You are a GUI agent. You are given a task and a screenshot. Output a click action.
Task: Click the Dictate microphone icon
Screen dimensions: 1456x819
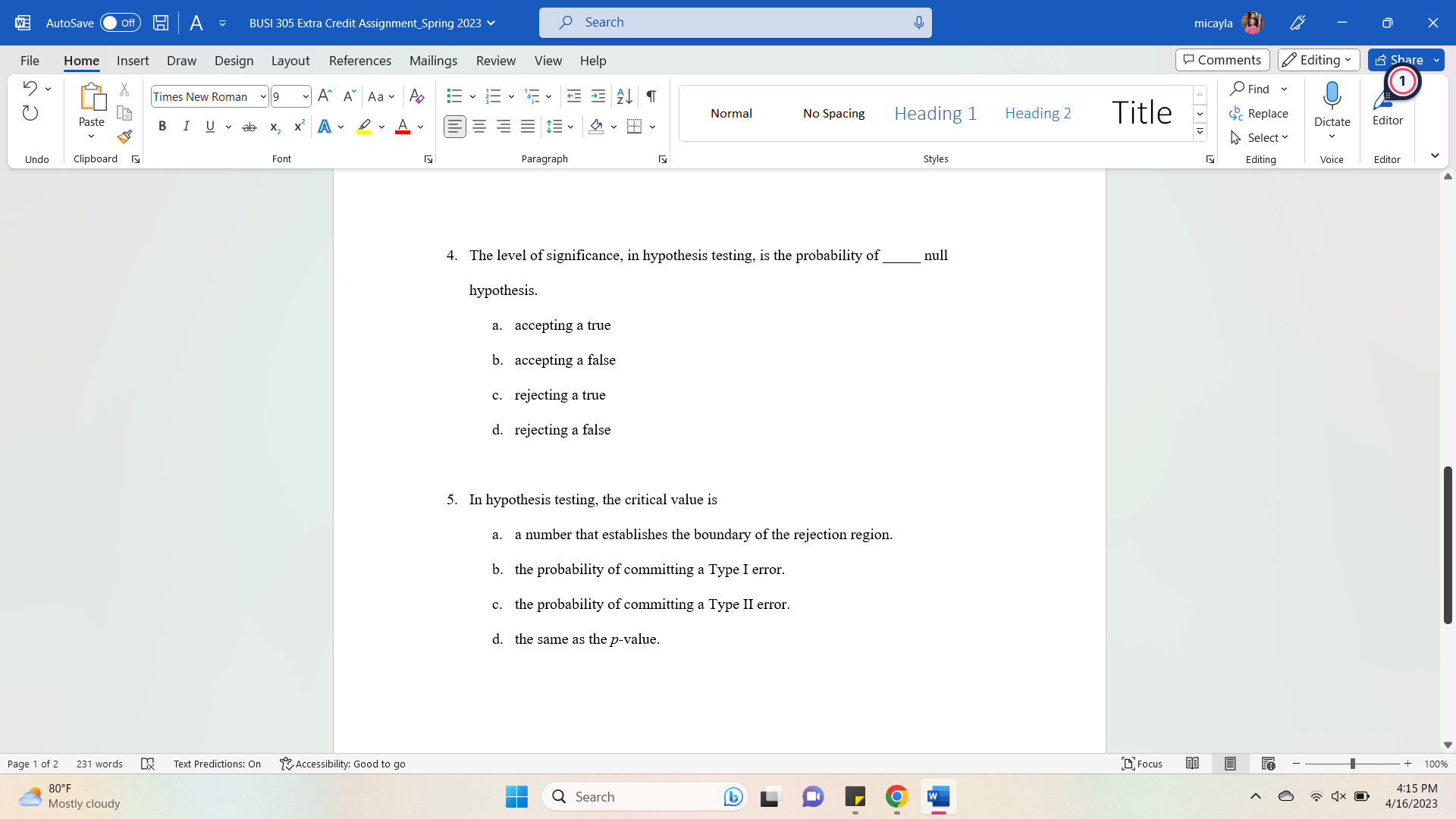1332,96
